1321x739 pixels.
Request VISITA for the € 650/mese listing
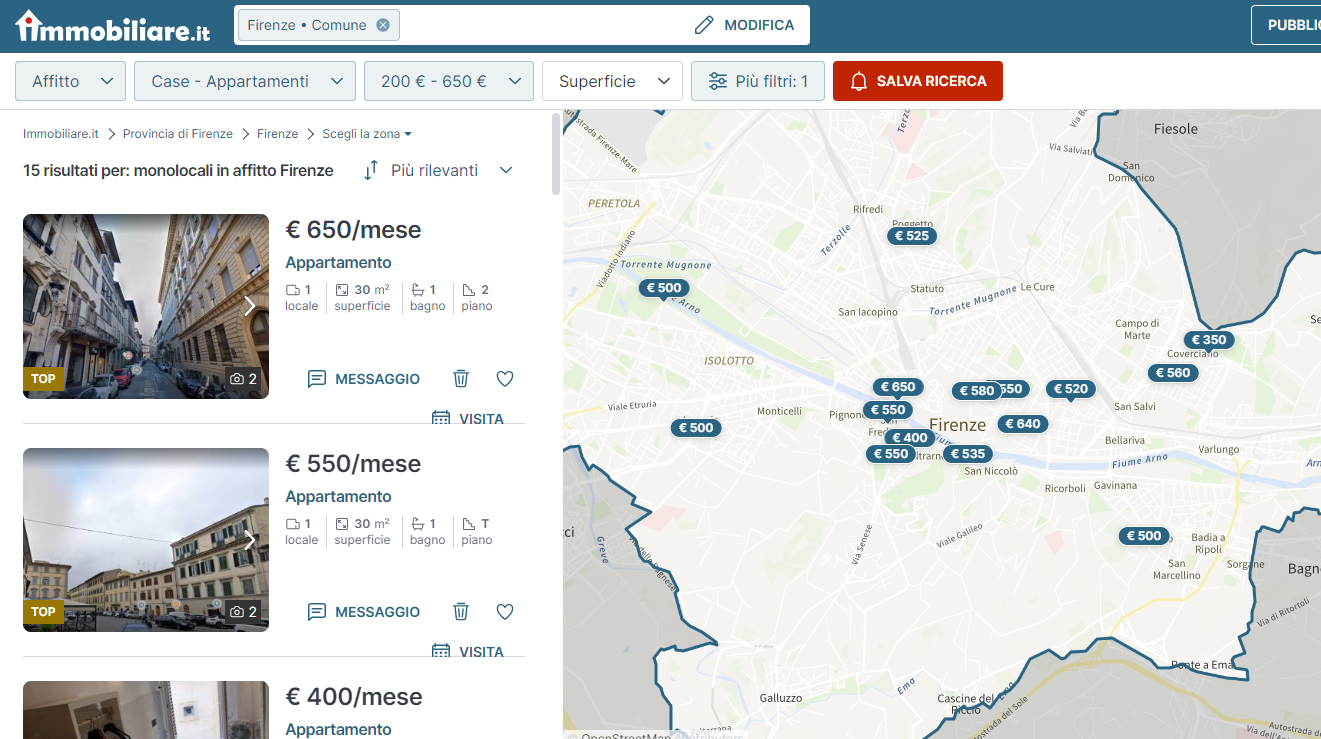pyautogui.click(x=468, y=419)
